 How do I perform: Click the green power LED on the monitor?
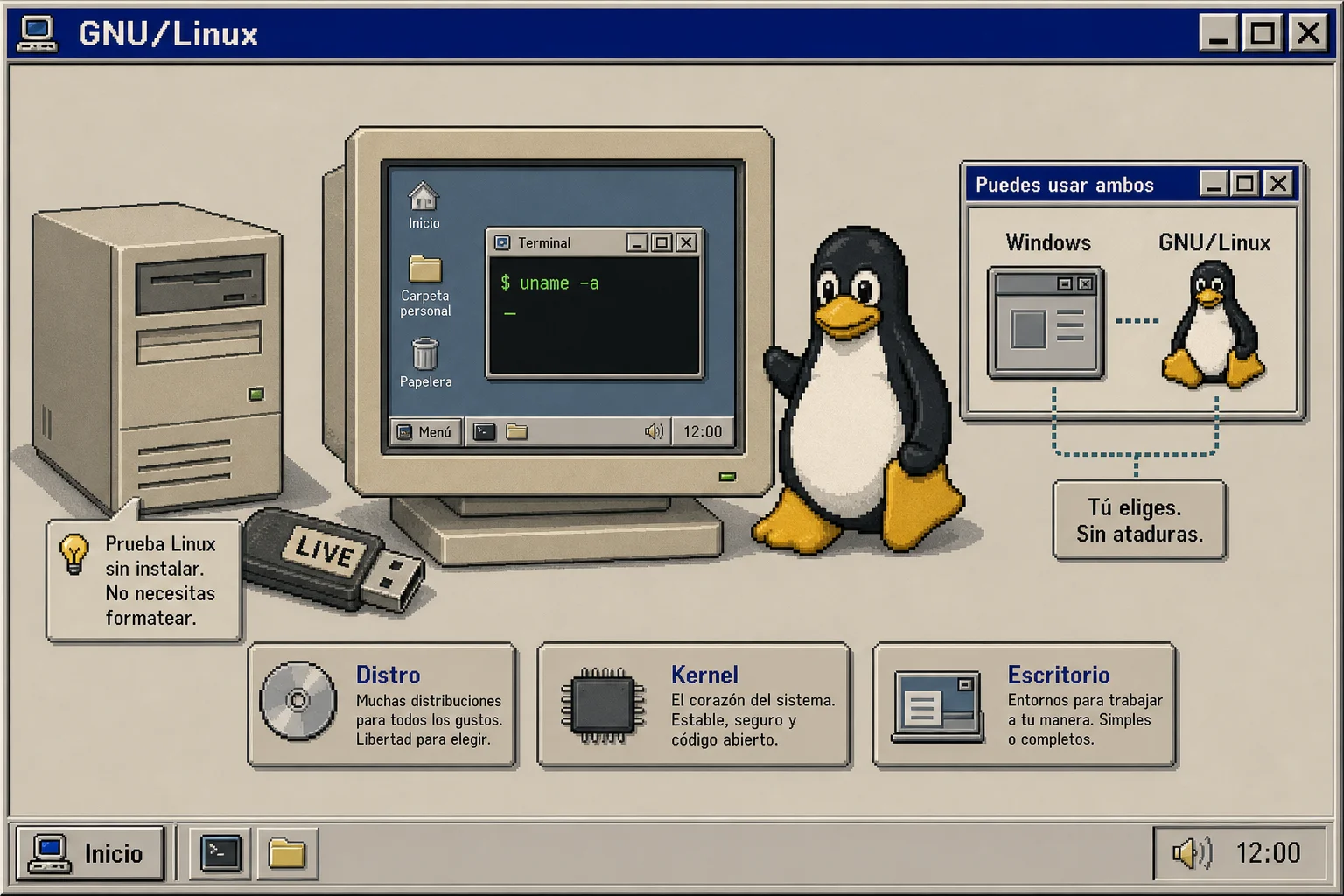click(727, 477)
